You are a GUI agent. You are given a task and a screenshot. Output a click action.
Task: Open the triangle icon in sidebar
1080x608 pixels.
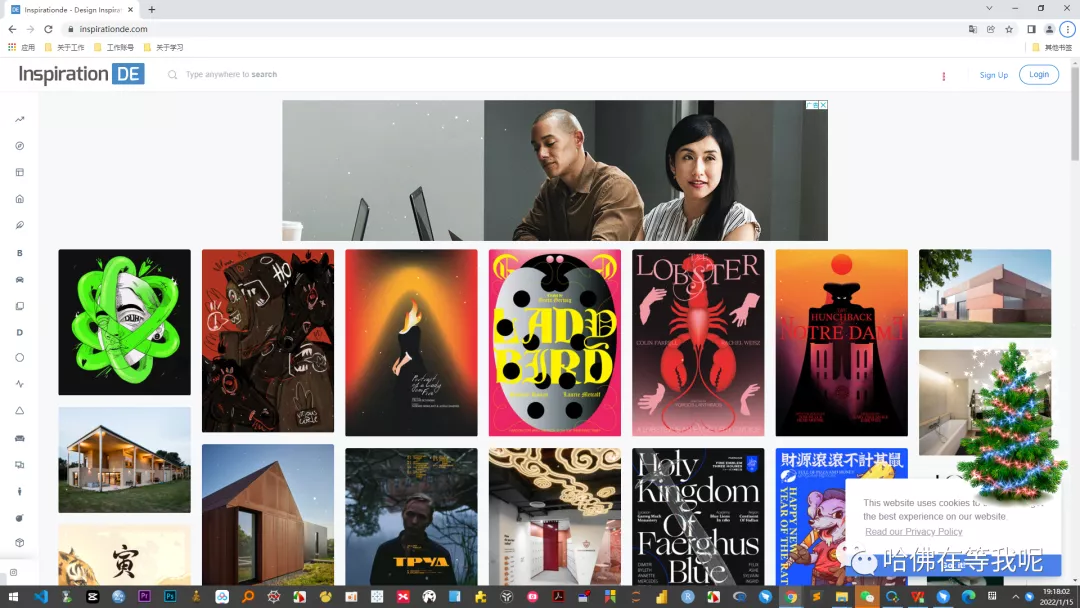tap(20, 410)
